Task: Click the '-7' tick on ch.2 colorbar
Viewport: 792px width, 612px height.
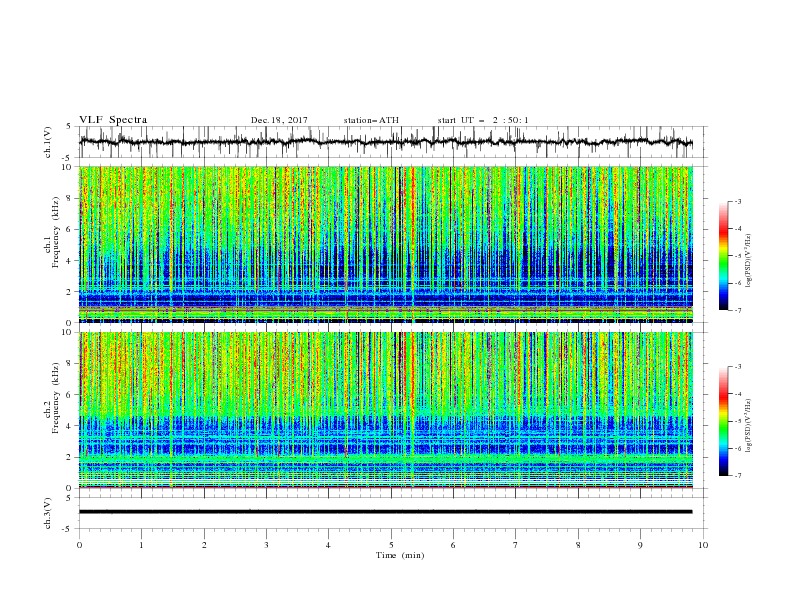Action: pyautogui.click(x=738, y=475)
